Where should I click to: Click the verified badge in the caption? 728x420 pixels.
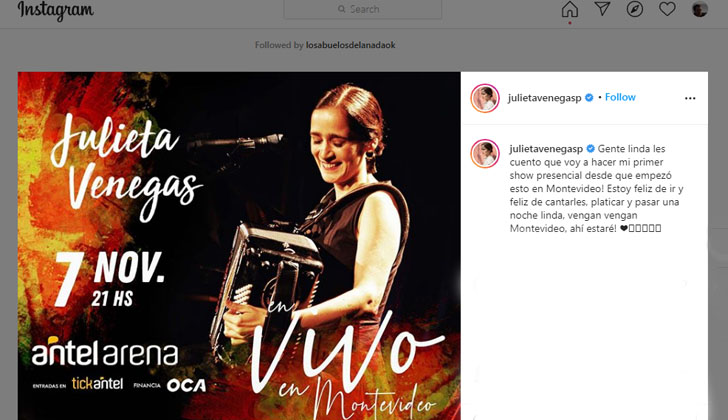coord(591,149)
